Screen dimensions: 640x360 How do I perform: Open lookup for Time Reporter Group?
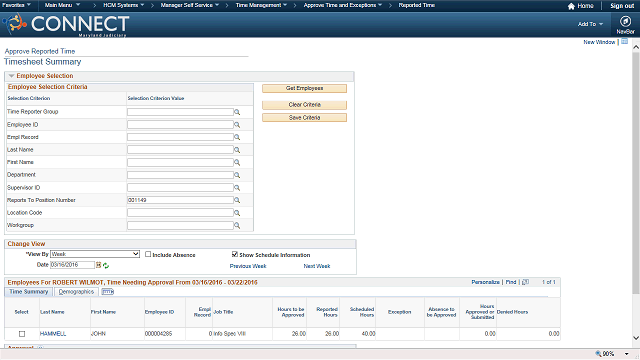tap(237, 112)
